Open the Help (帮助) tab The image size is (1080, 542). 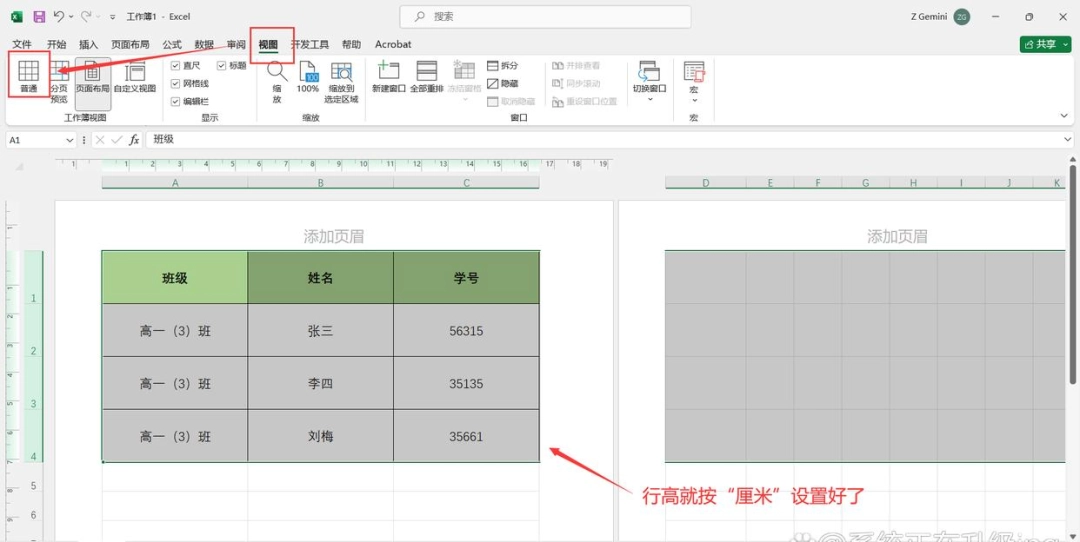pyautogui.click(x=351, y=44)
